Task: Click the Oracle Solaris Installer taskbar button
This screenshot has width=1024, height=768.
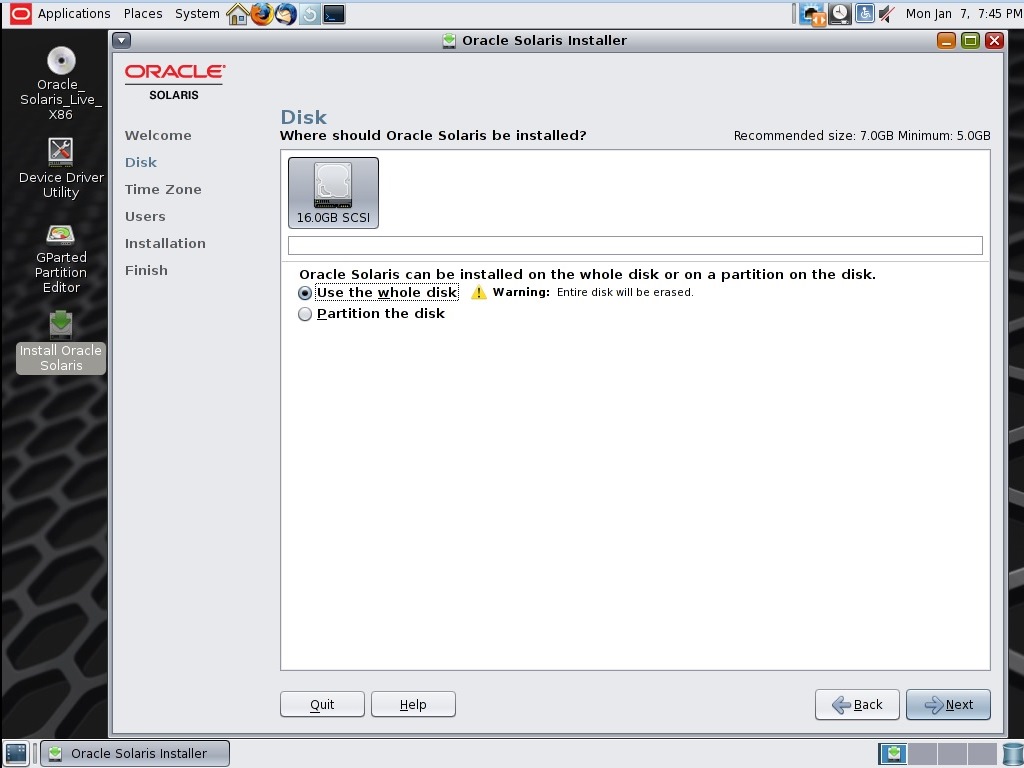Action: (135, 753)
